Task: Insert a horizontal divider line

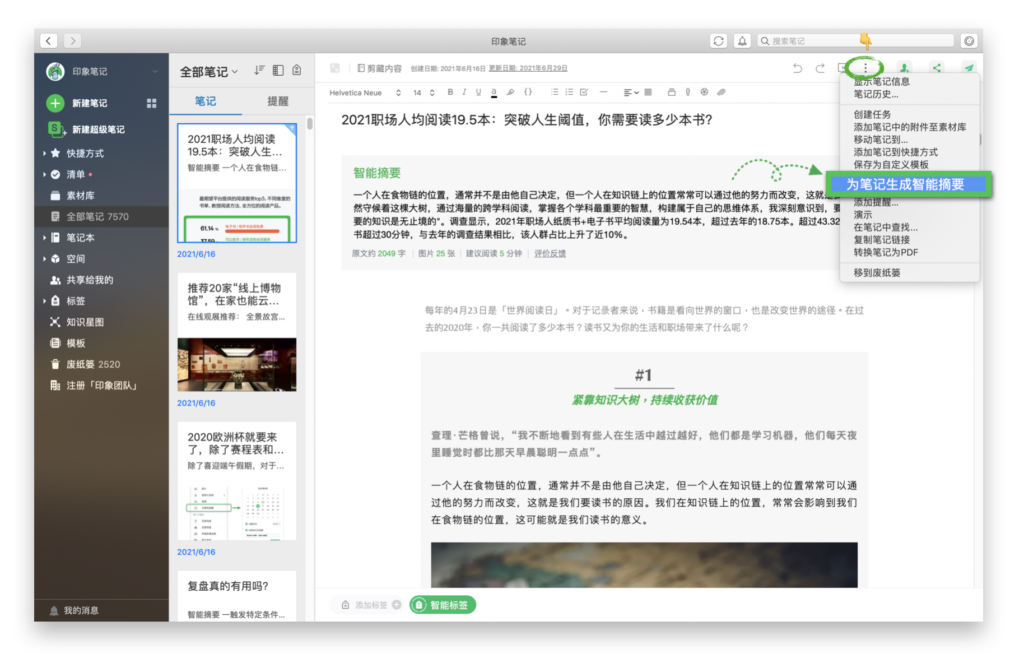Action: [603, 92]
